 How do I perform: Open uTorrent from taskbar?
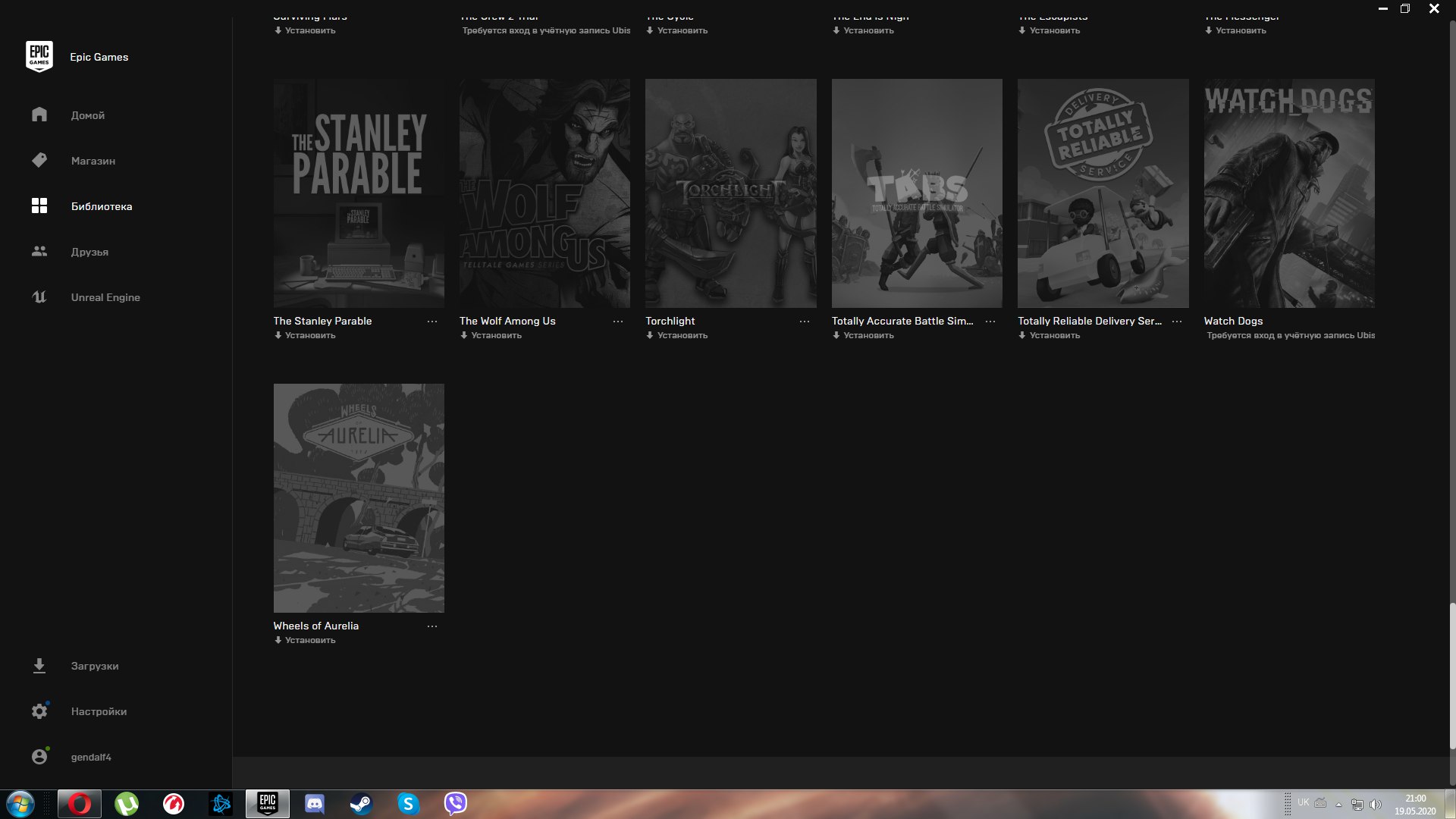point(127,804)
